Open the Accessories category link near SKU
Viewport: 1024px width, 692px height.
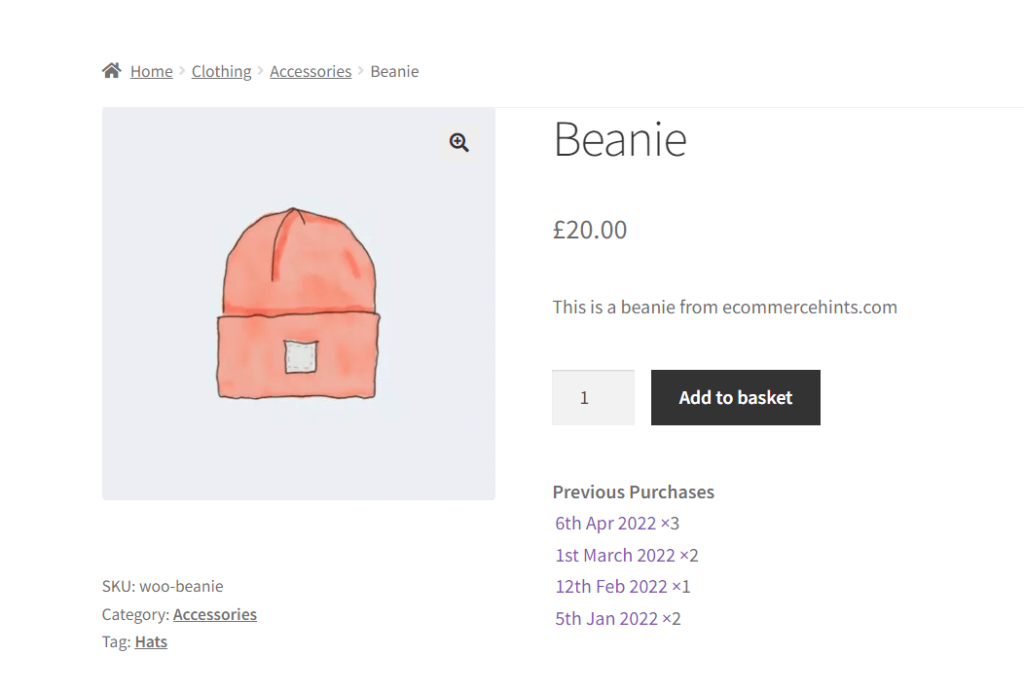214,614
